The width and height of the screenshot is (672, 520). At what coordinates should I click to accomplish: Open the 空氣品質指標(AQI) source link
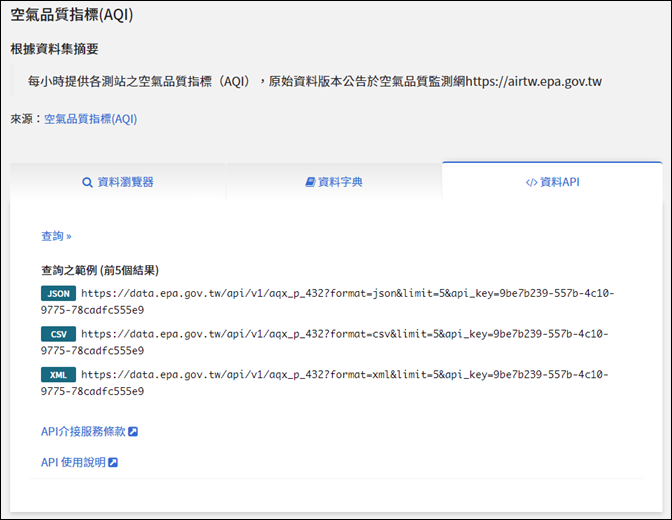click(x=90, y=119)
